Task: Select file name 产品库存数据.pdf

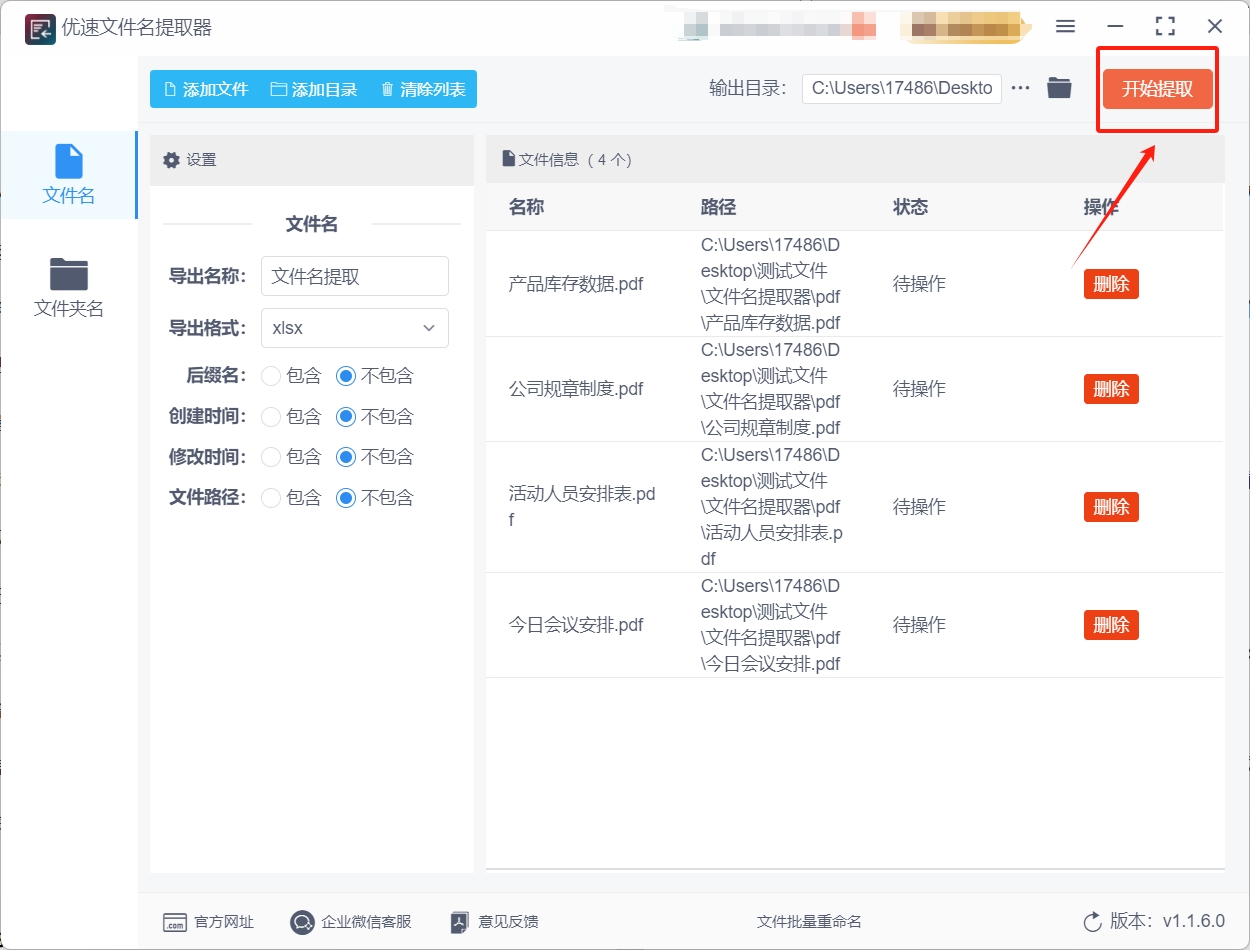Action: coord(576,284)
